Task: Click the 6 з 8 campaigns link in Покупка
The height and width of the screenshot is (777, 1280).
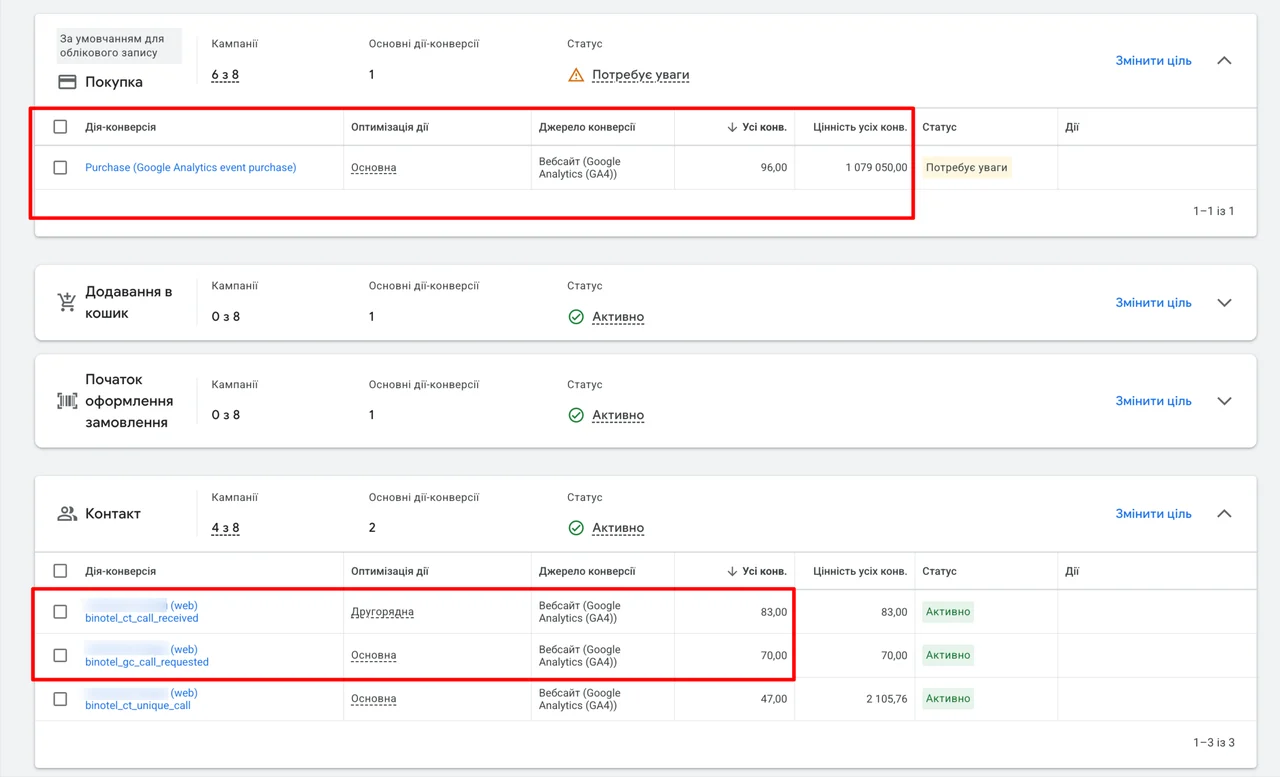Action: pos(225,75)
